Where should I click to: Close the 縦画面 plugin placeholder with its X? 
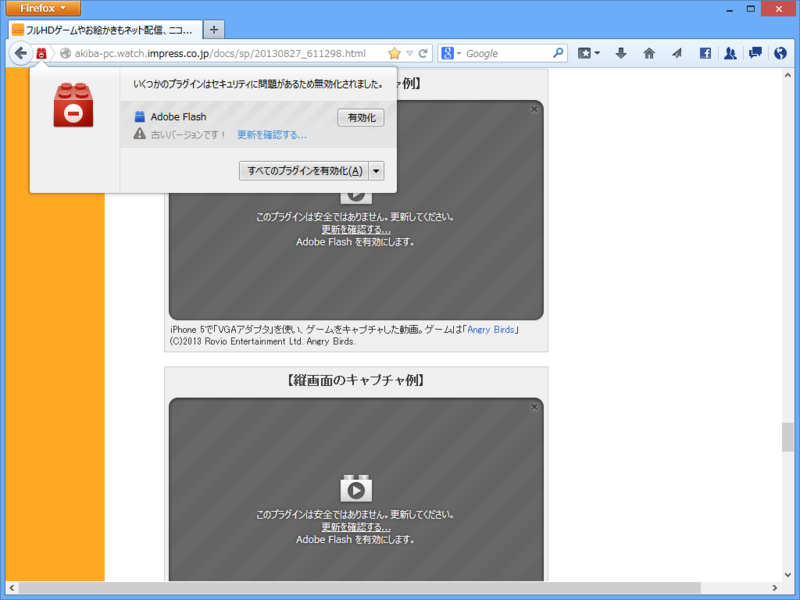tap(534, 407)
